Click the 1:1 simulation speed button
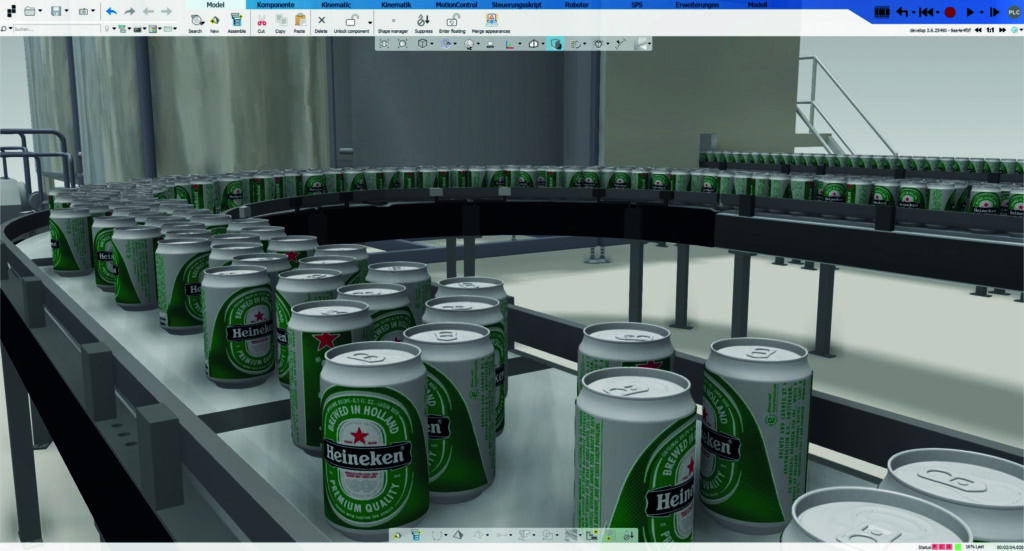This screenshot has width=1024, height=551. [989, 30]
